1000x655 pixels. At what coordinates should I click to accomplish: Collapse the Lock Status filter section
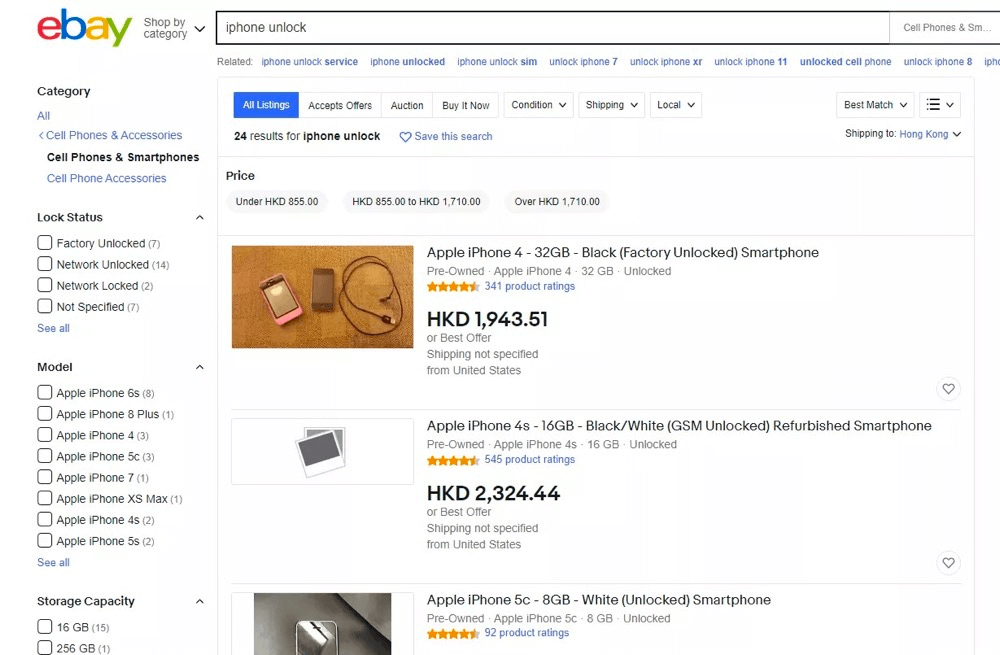(x=199, y=218)
